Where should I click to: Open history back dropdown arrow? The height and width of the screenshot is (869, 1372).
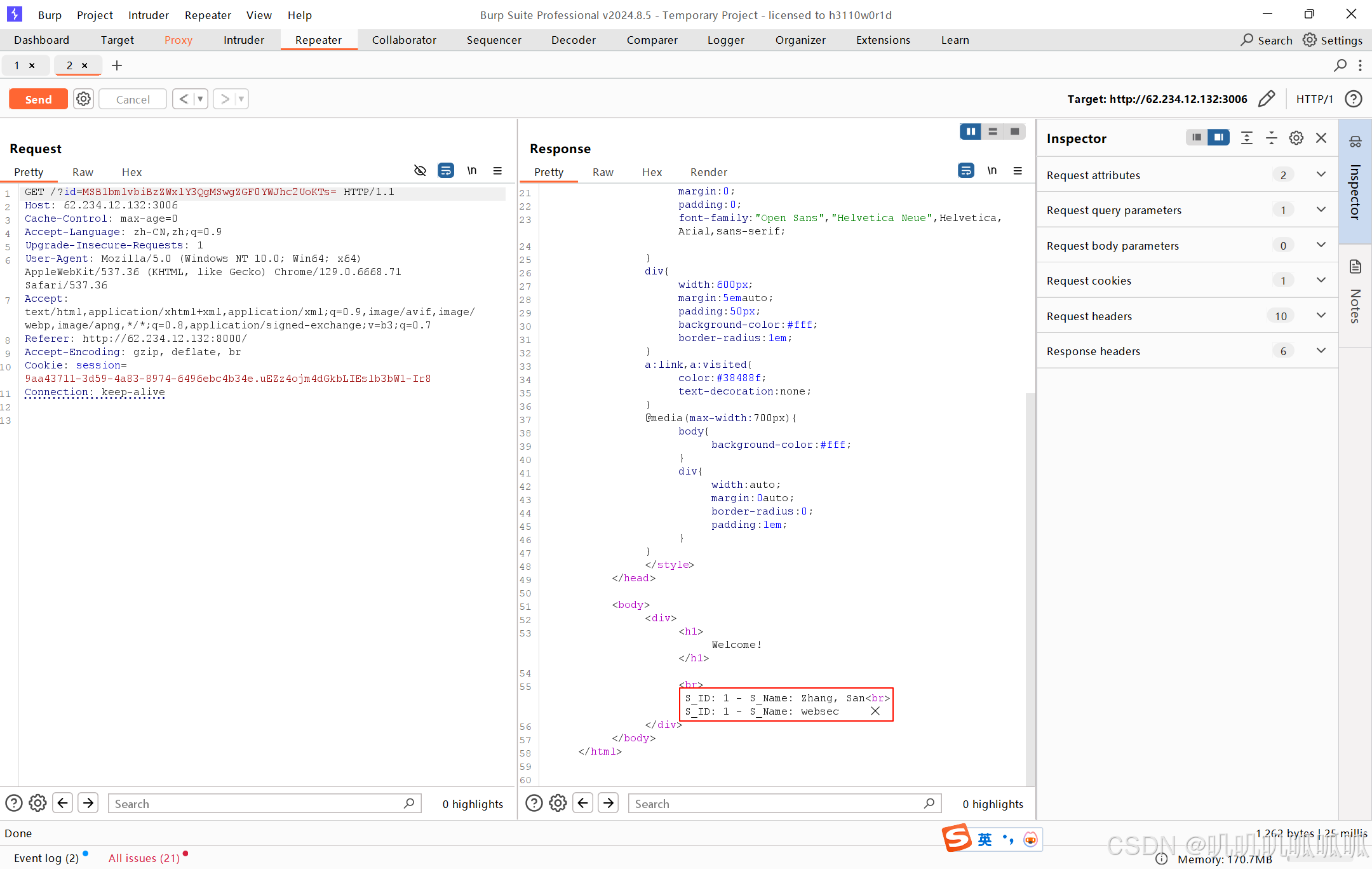click(x=200, y=99)
